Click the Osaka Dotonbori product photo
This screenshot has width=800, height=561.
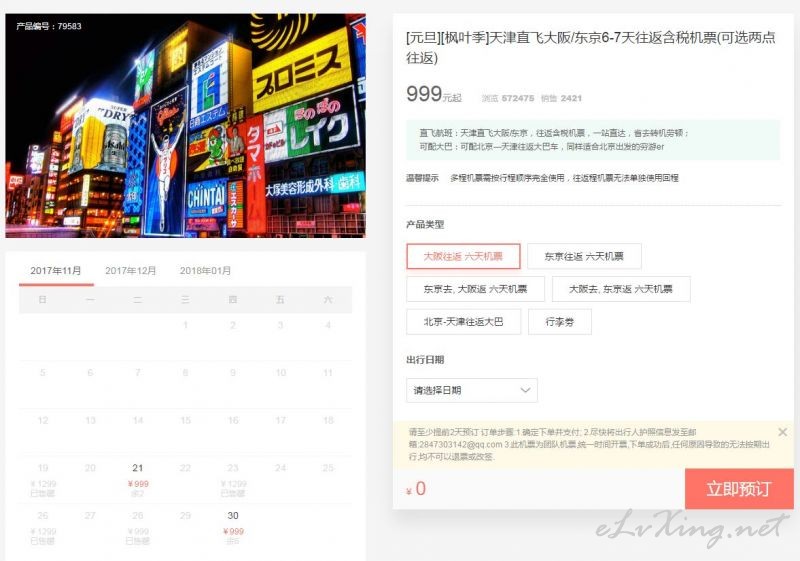tap(185, 125)
